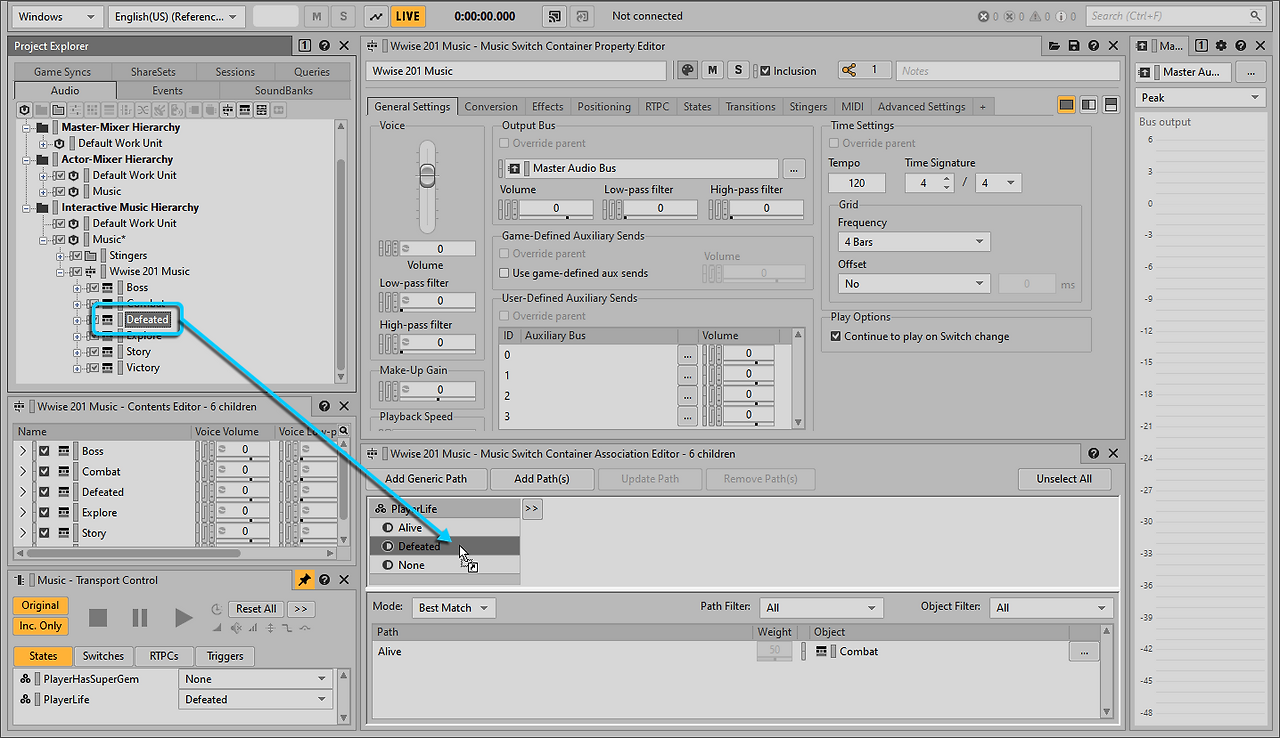Click the remote connect icon in toolbar

555,16
